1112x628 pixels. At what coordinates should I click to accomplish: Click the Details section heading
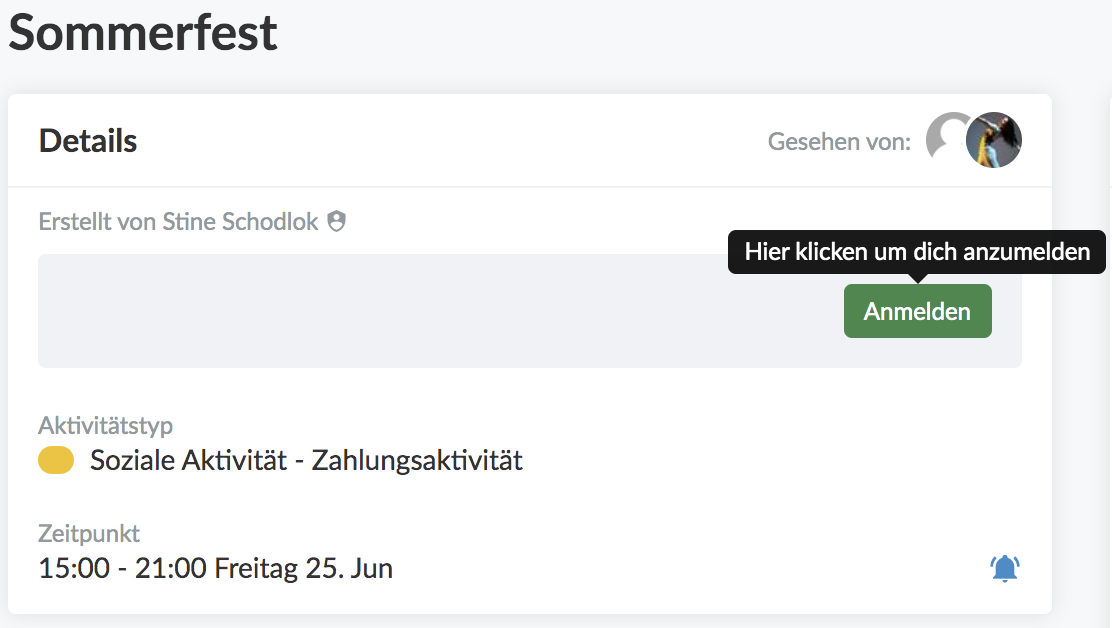click(88, 141)
